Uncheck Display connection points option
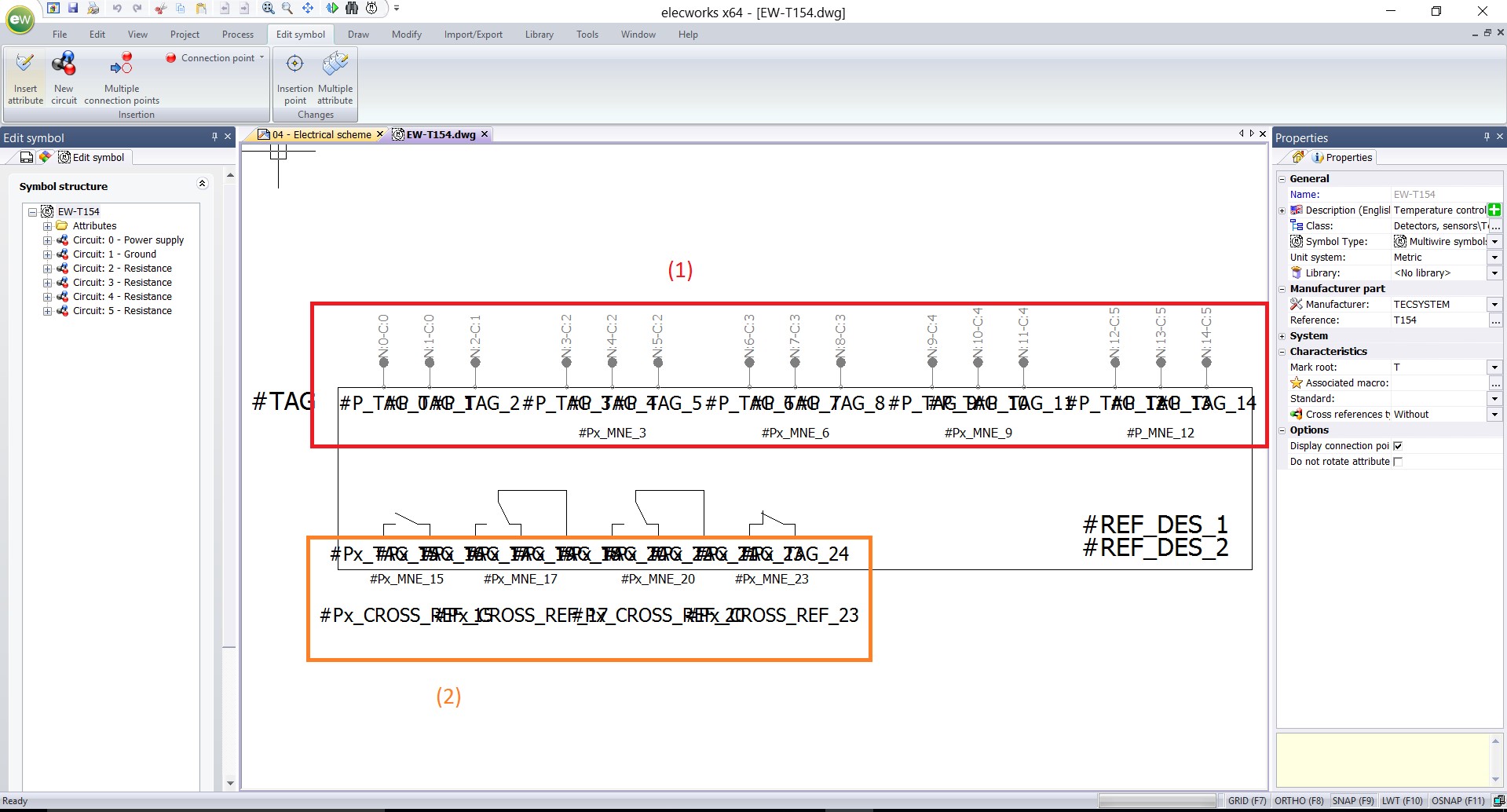The height and width of the screenshot is (812, 1507). point(1398,446)
